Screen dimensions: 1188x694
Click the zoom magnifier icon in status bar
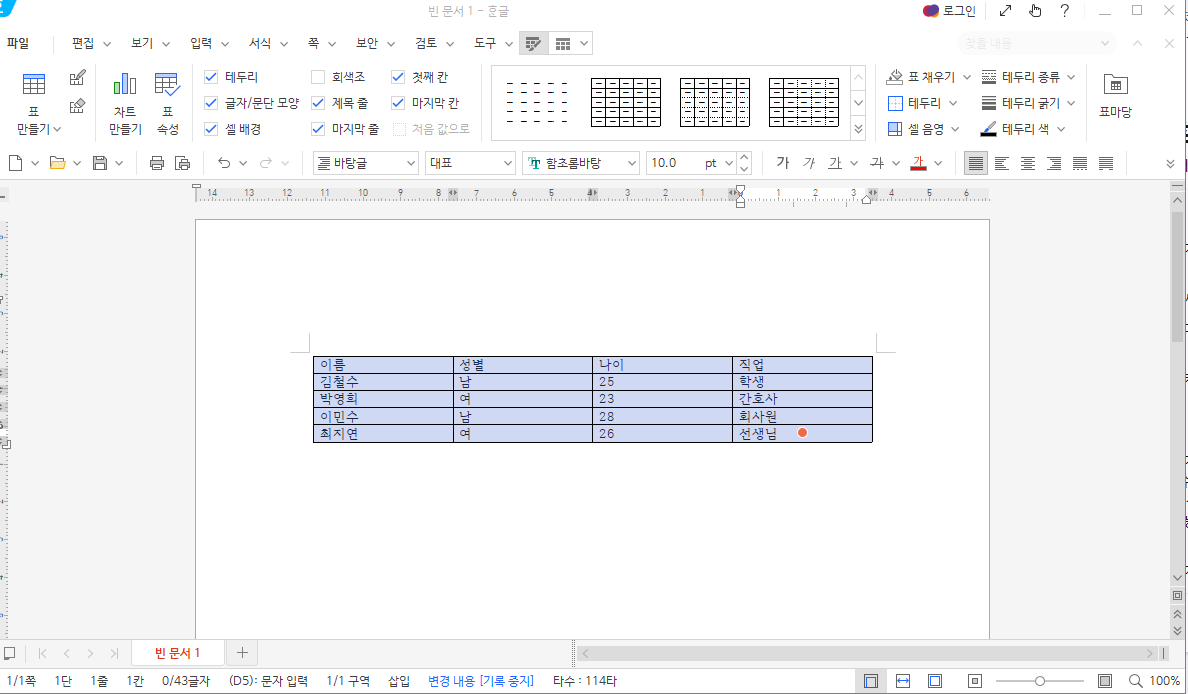1135,681
